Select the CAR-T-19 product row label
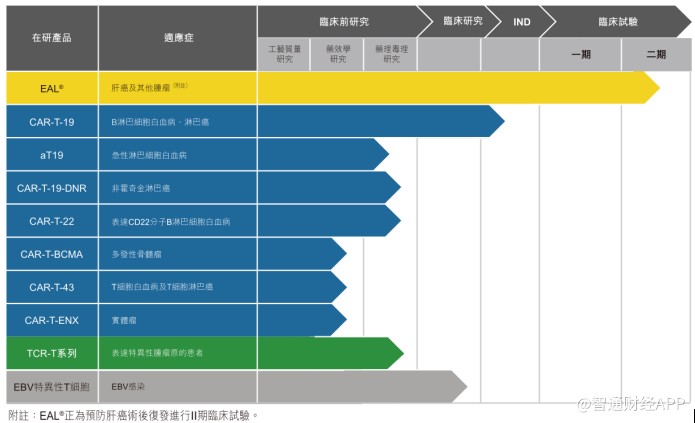This screenshot has width=695, height=423. (52, 121)
